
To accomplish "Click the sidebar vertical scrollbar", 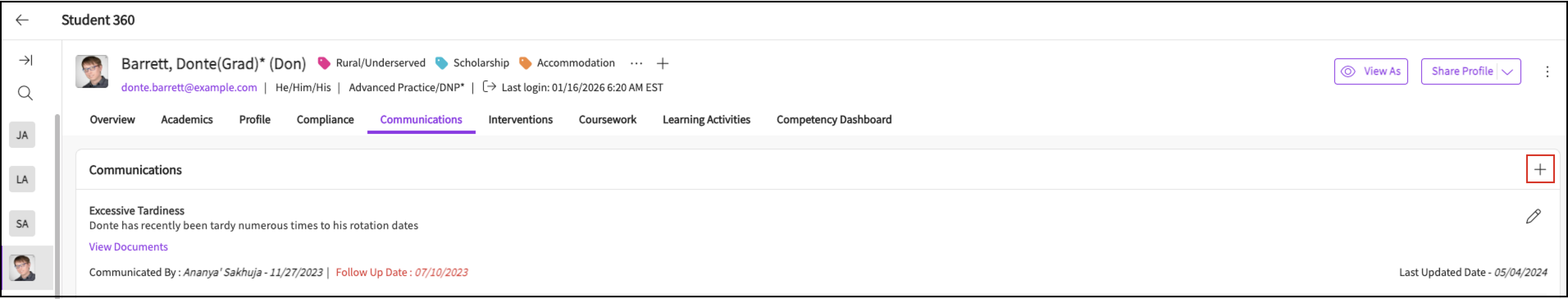I will point(57,201).
